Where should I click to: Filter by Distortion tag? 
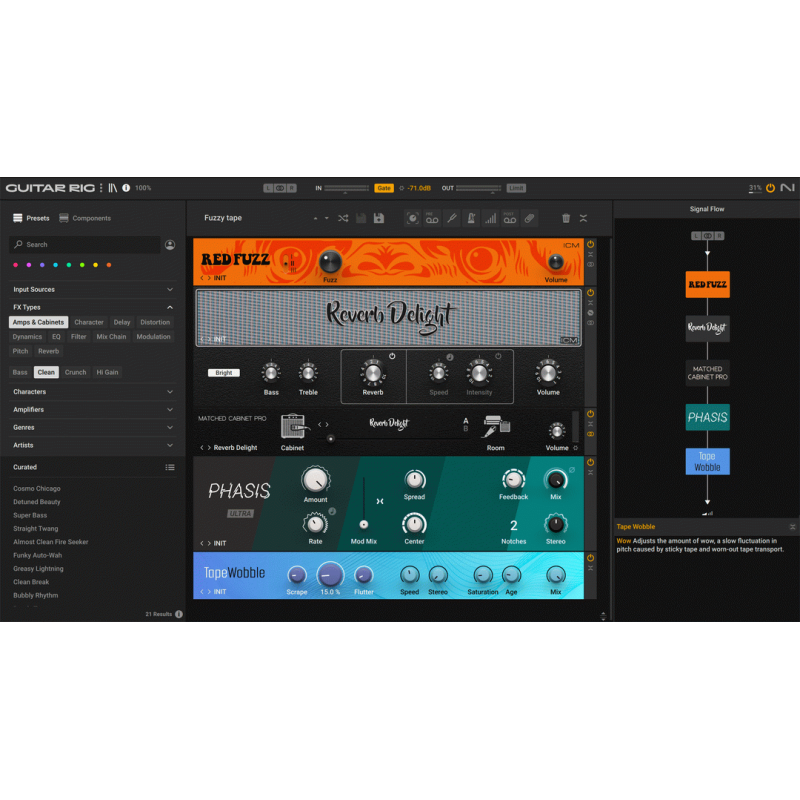point(155,322)
